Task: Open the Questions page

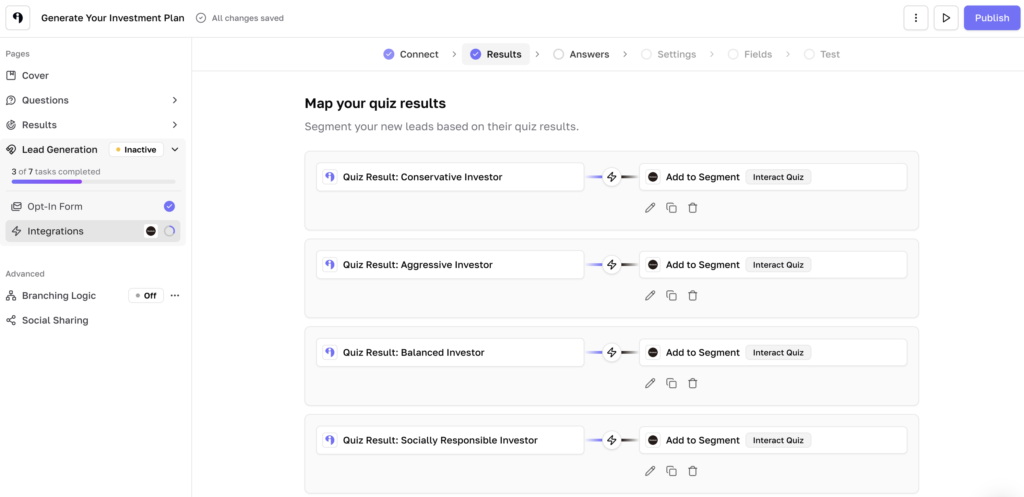Action: pyautogui.click(x=45, y=101)
